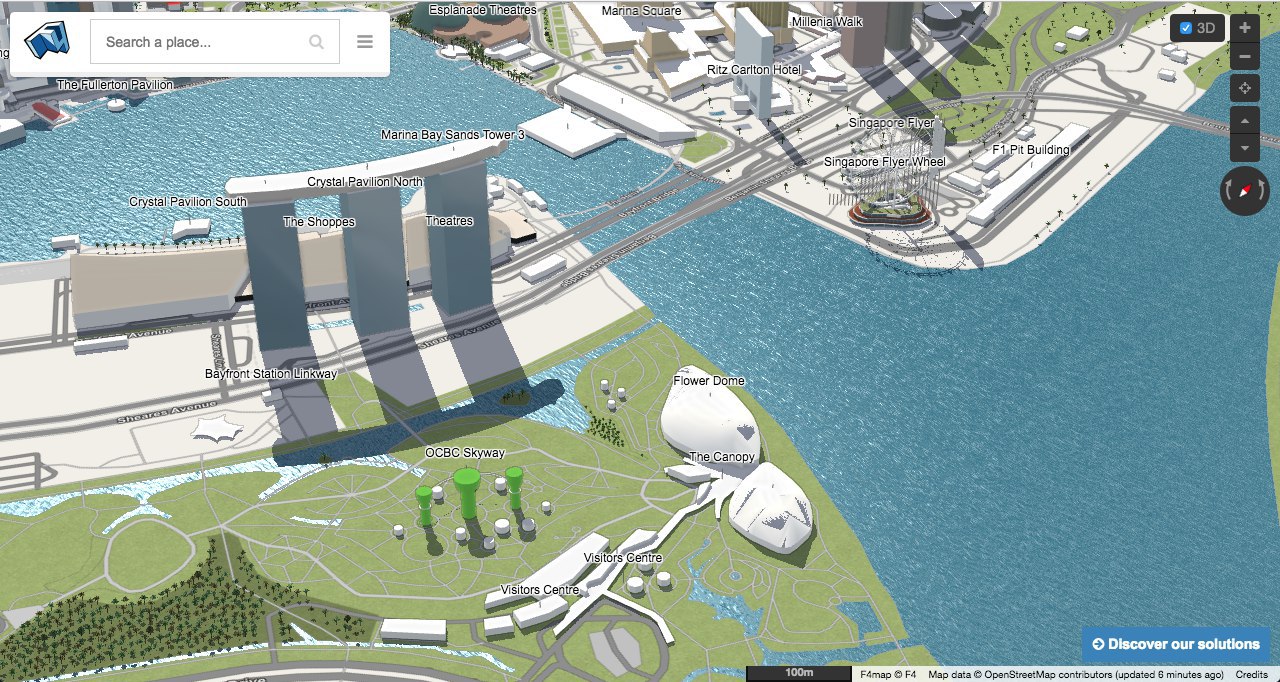This screenshot has width=1280, height=682.
Task: Select 'The Canopy' map label
Action: [722, 457]
